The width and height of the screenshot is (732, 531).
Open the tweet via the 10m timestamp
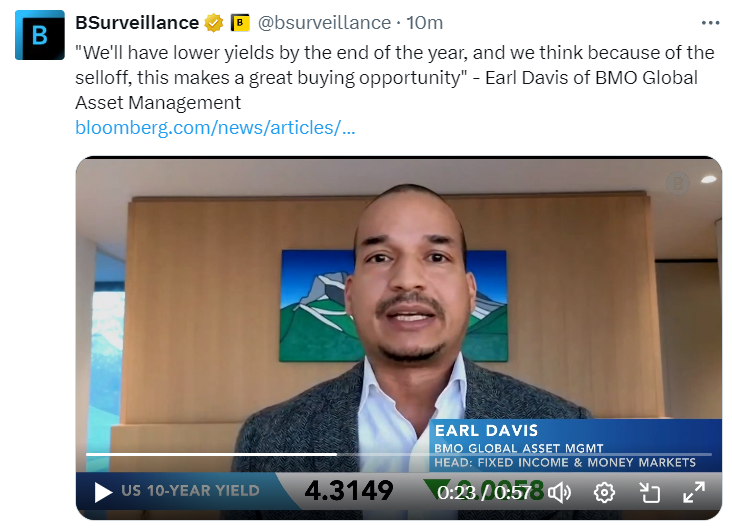coord(424,22)
